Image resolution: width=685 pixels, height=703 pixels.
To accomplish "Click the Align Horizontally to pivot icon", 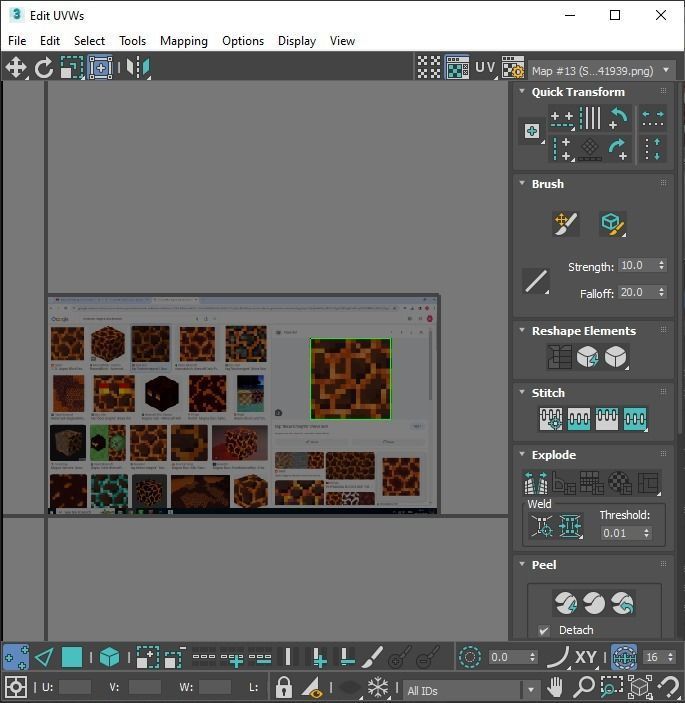I will coord(561,118).
